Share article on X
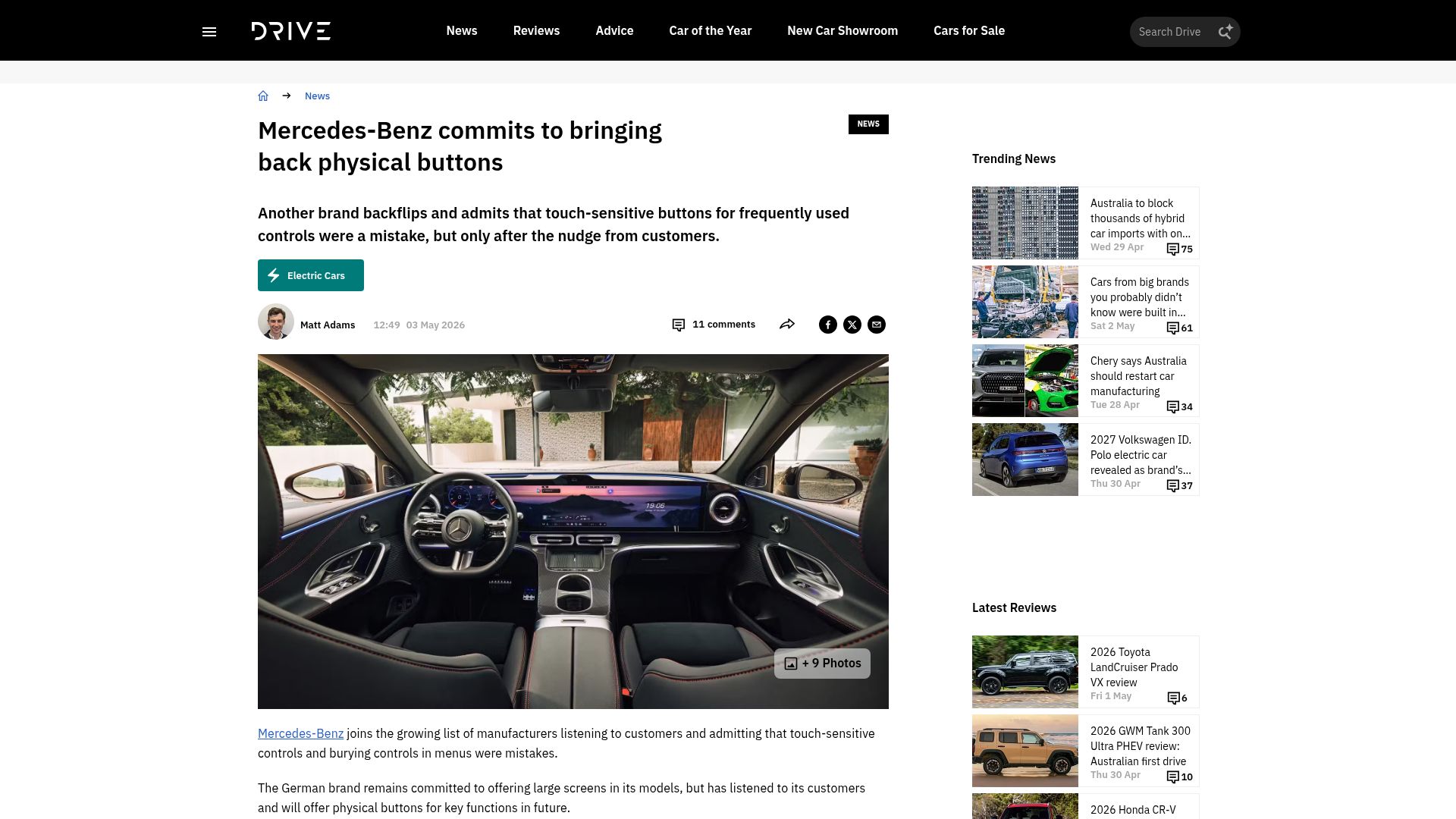 852,325
